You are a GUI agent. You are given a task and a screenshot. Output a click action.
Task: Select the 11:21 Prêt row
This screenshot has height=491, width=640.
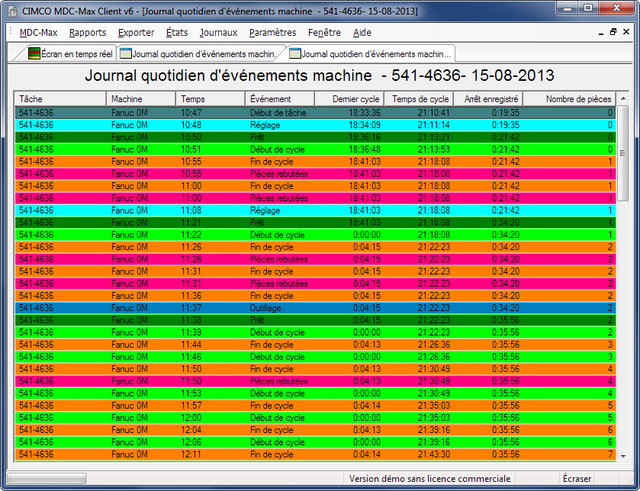(x=315, y=222)
